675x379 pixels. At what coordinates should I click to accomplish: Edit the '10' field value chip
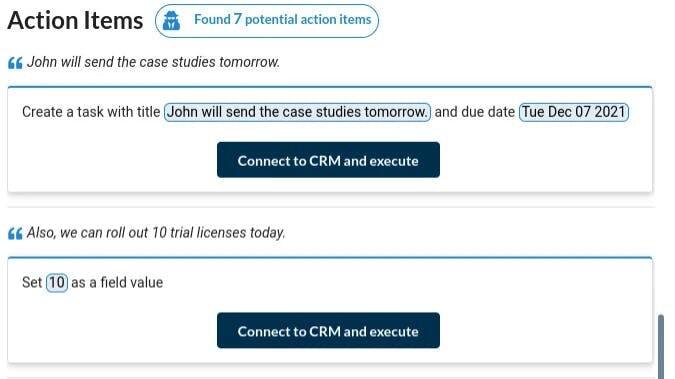[x=57, y=283]
